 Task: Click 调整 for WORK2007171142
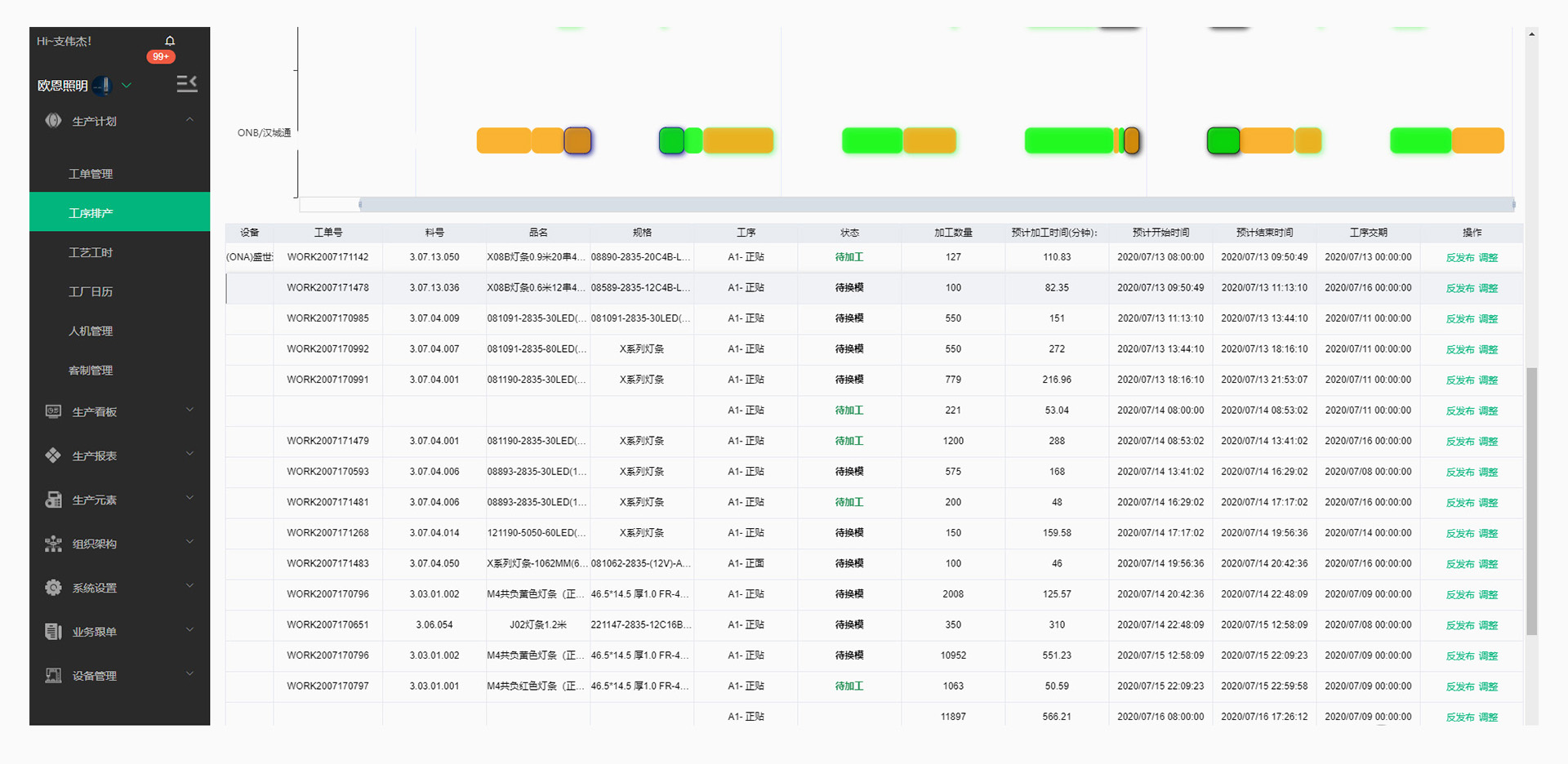pyautogui.click(x=1489, y=258)
